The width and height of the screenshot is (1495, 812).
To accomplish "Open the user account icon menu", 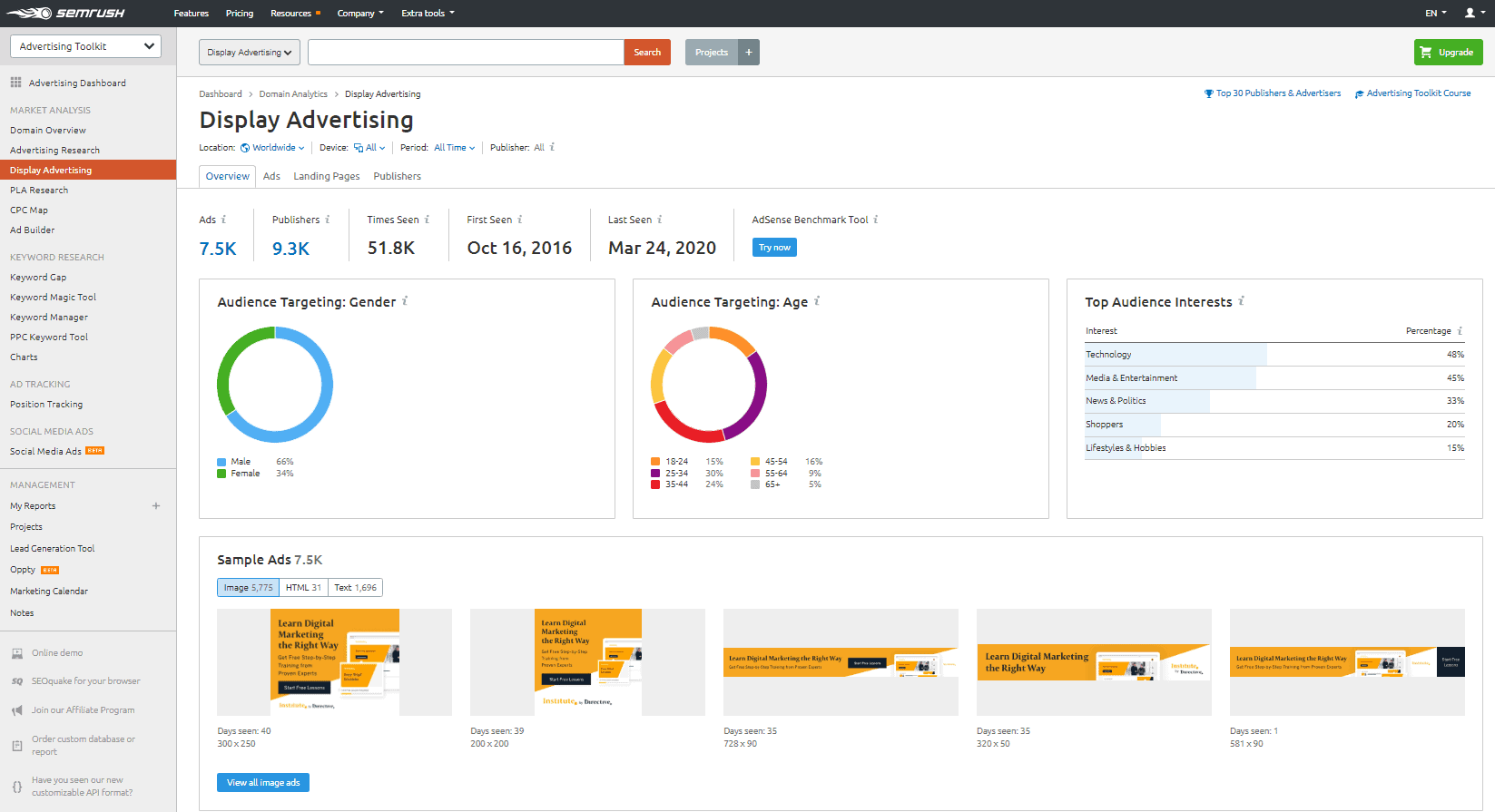I will pyautogui.click(x=1473, y=13).
